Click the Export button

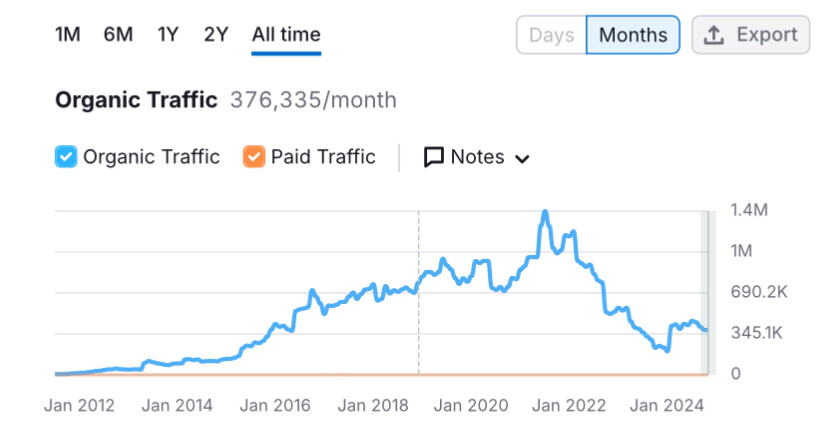[750, 35]
